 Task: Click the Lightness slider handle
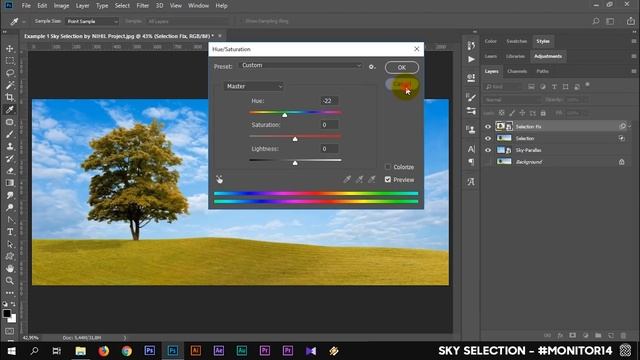pyautogui.click(x=295, y=163)
